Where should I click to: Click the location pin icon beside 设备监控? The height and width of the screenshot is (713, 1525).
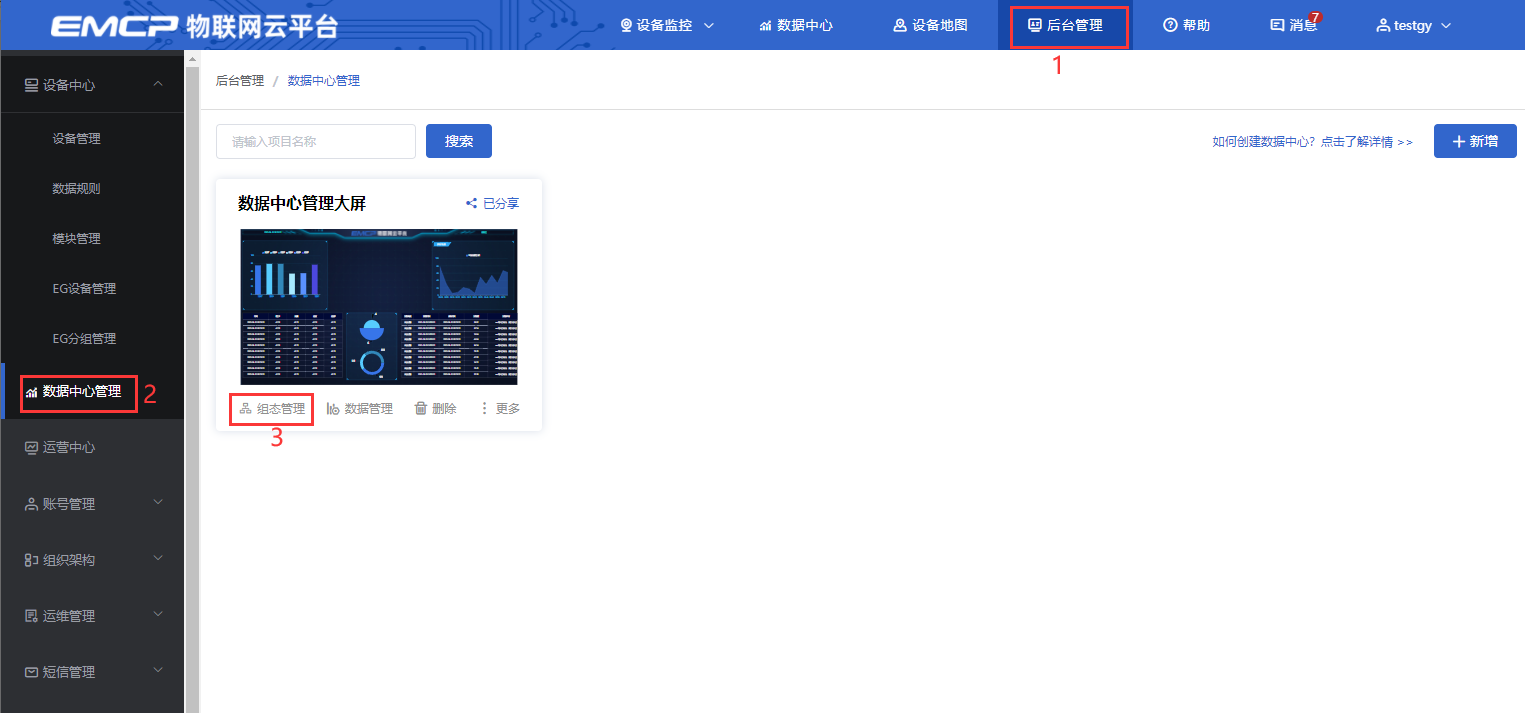(627, 25)
